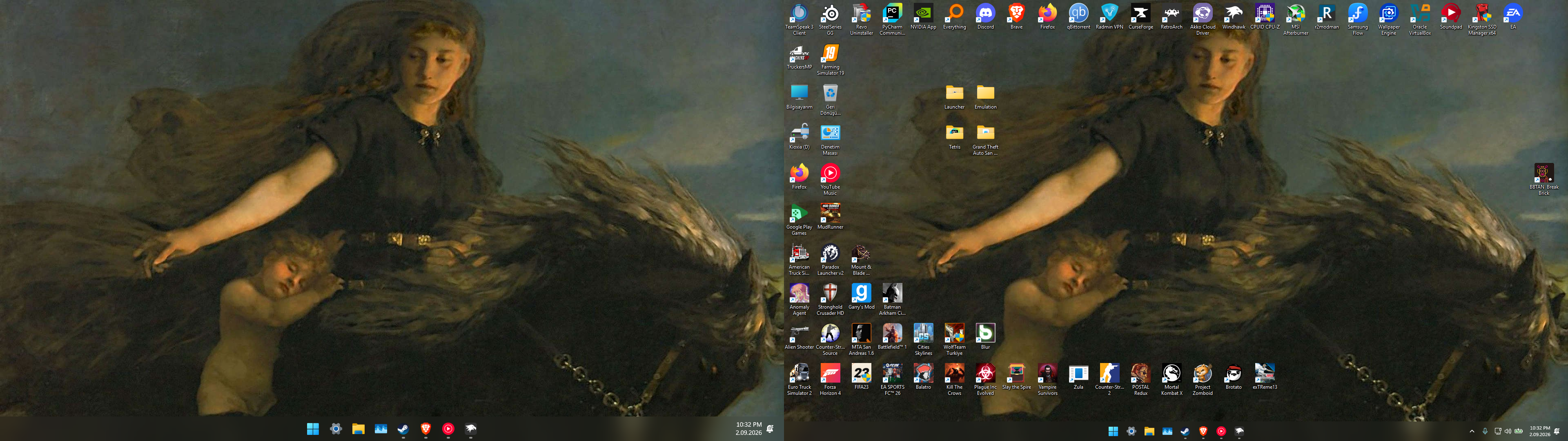Launch Forza Horizon 4 shortcut

pyautogui.click(x=830, y=379)
